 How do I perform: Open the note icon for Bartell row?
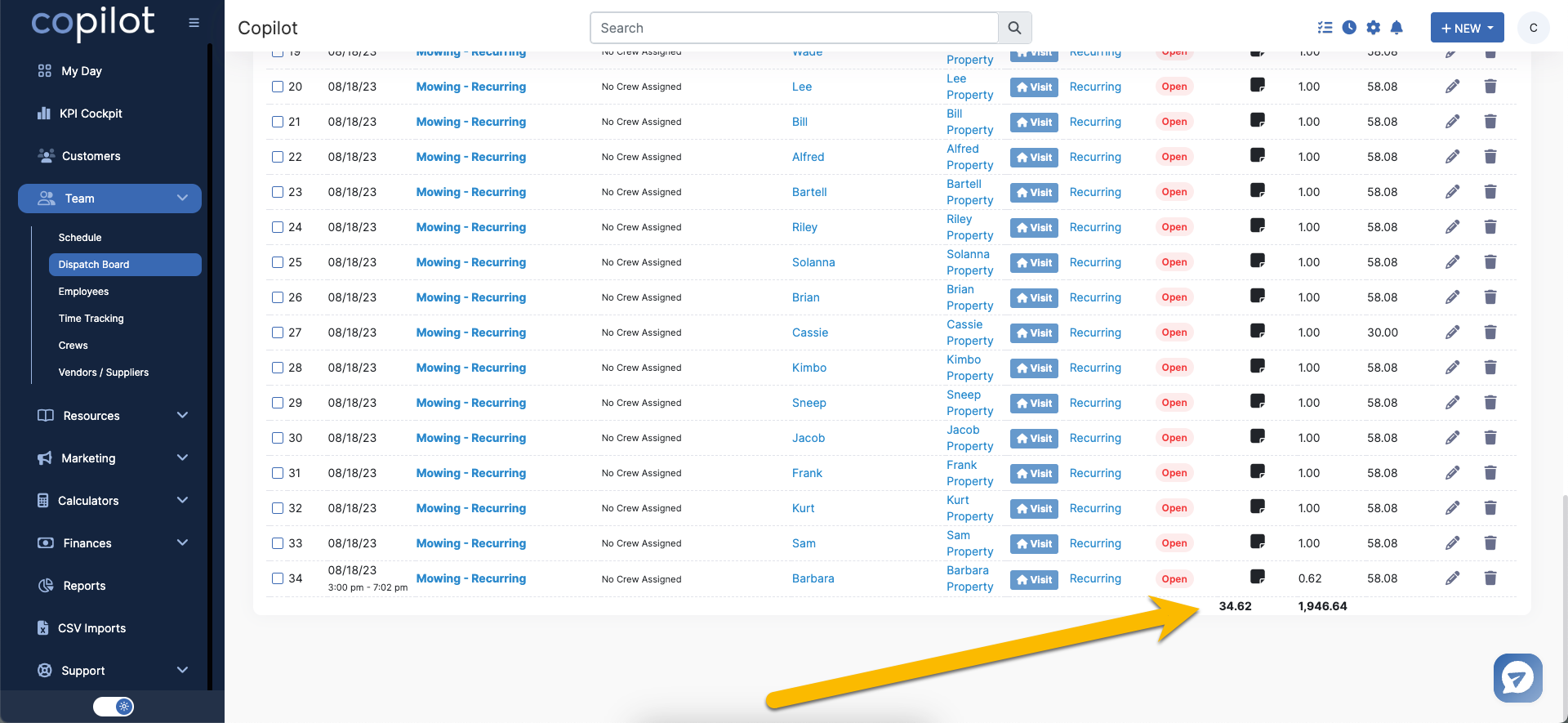[1258, 190]
